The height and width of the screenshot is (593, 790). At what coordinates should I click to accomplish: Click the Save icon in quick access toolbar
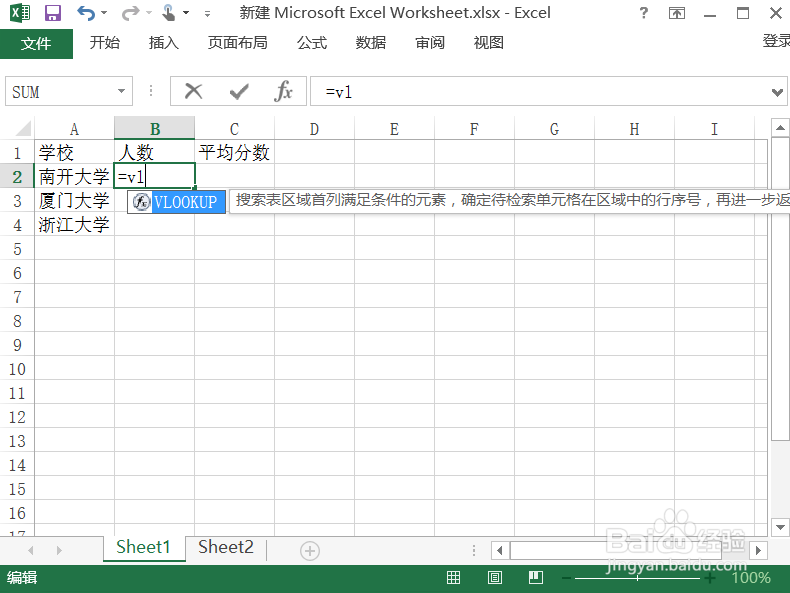coord(52,13)
